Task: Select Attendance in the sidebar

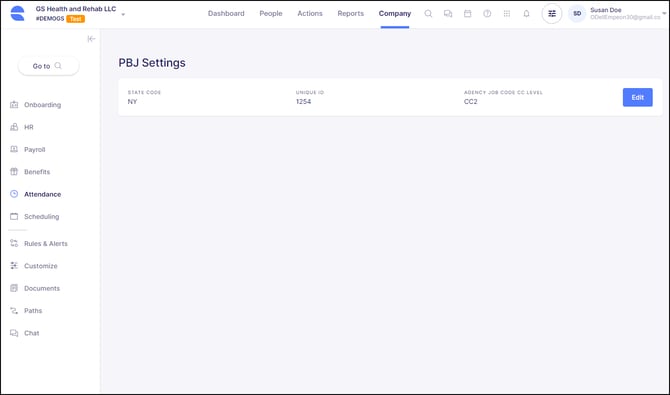Action: (42, 194)
